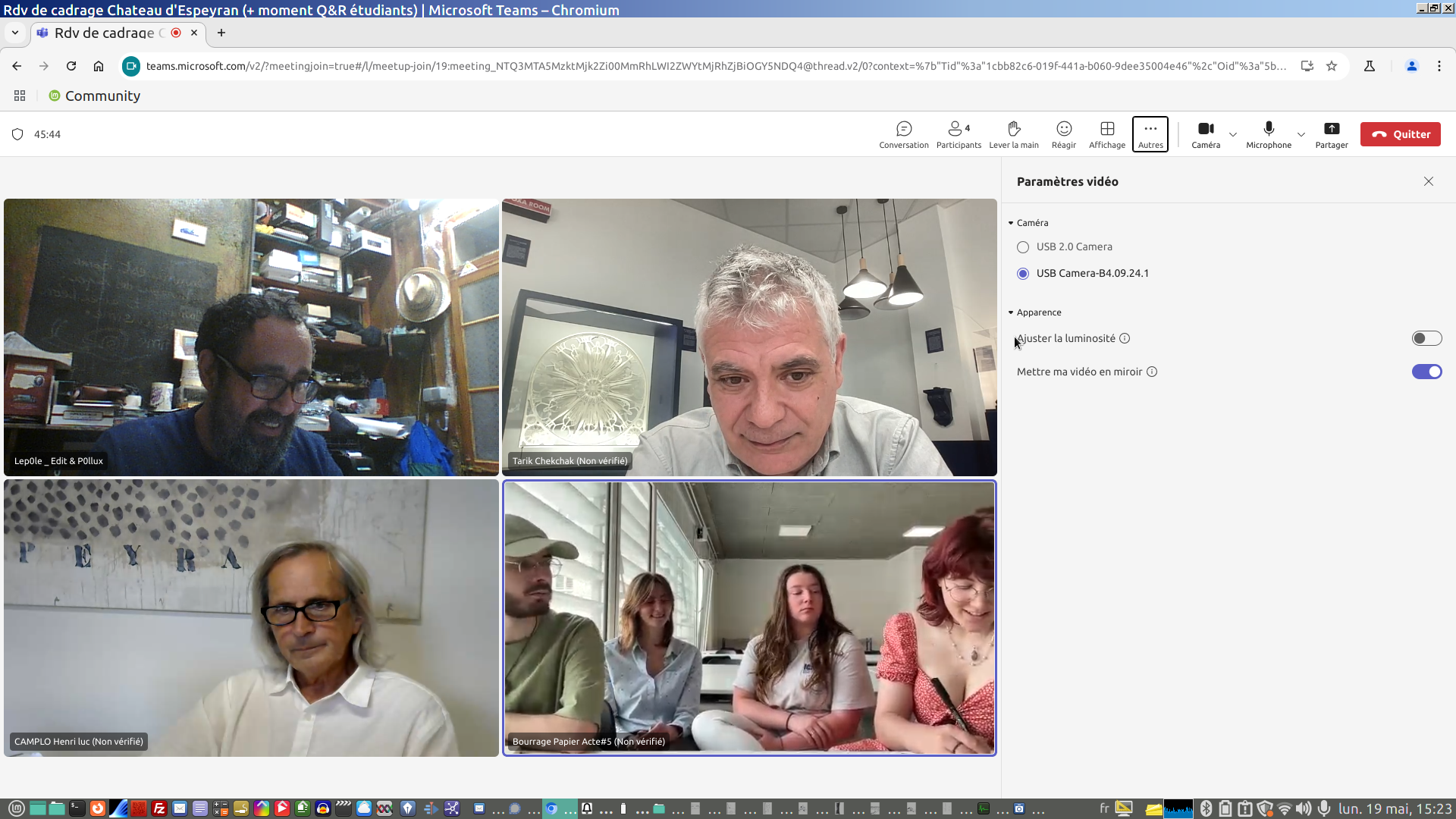1456x819 pixels.
Task: Open the Community bookmark
Action: coord(95,96)
